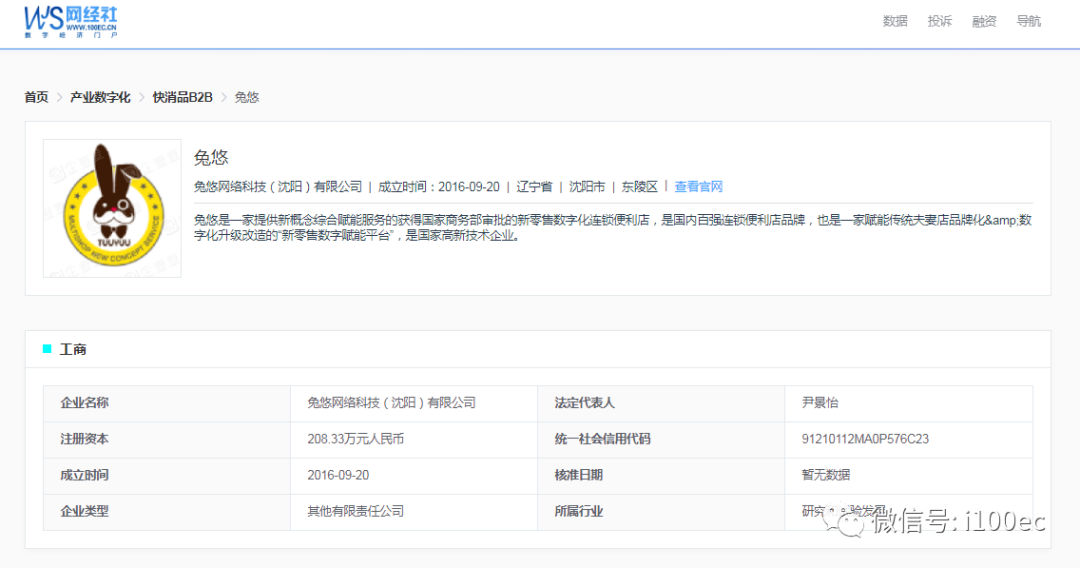Click the chevron after 快消品B2B in breadcrumb
Image resolution: width=1080 pixels, height=568 pixels.
224,97
